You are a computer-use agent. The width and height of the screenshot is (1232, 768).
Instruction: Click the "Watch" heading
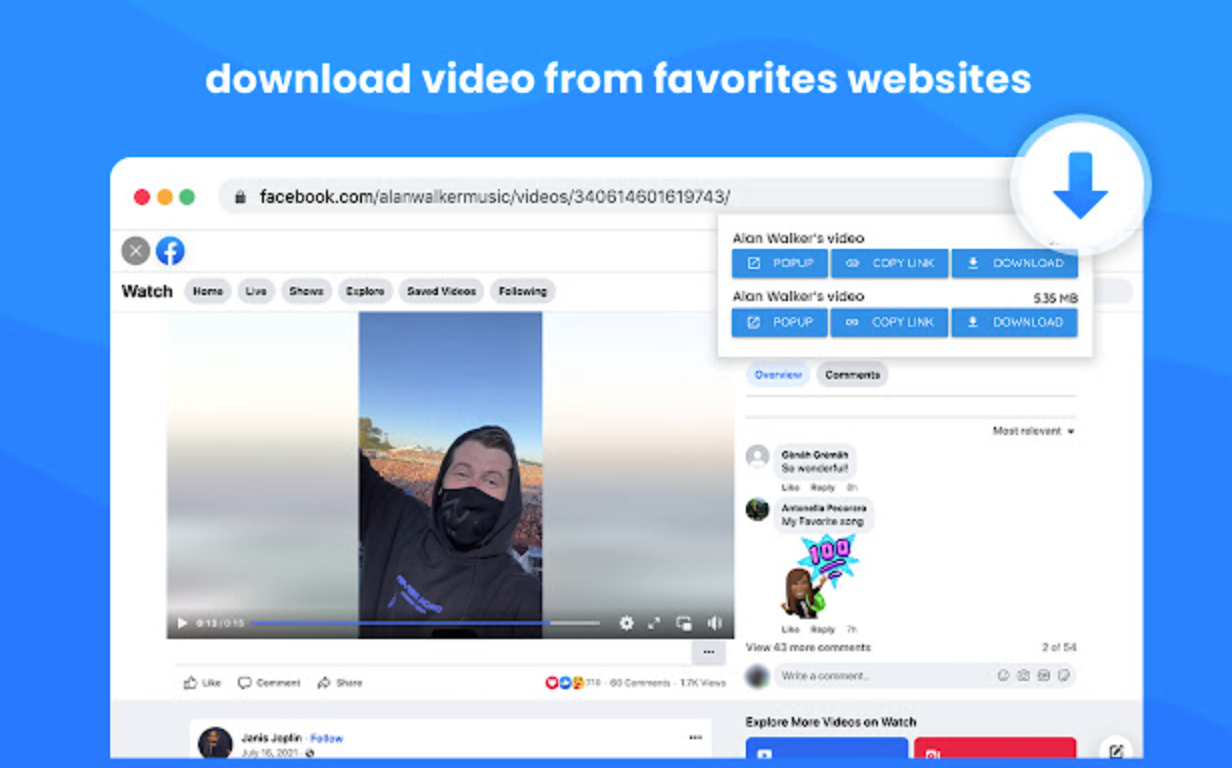(147, 291)
